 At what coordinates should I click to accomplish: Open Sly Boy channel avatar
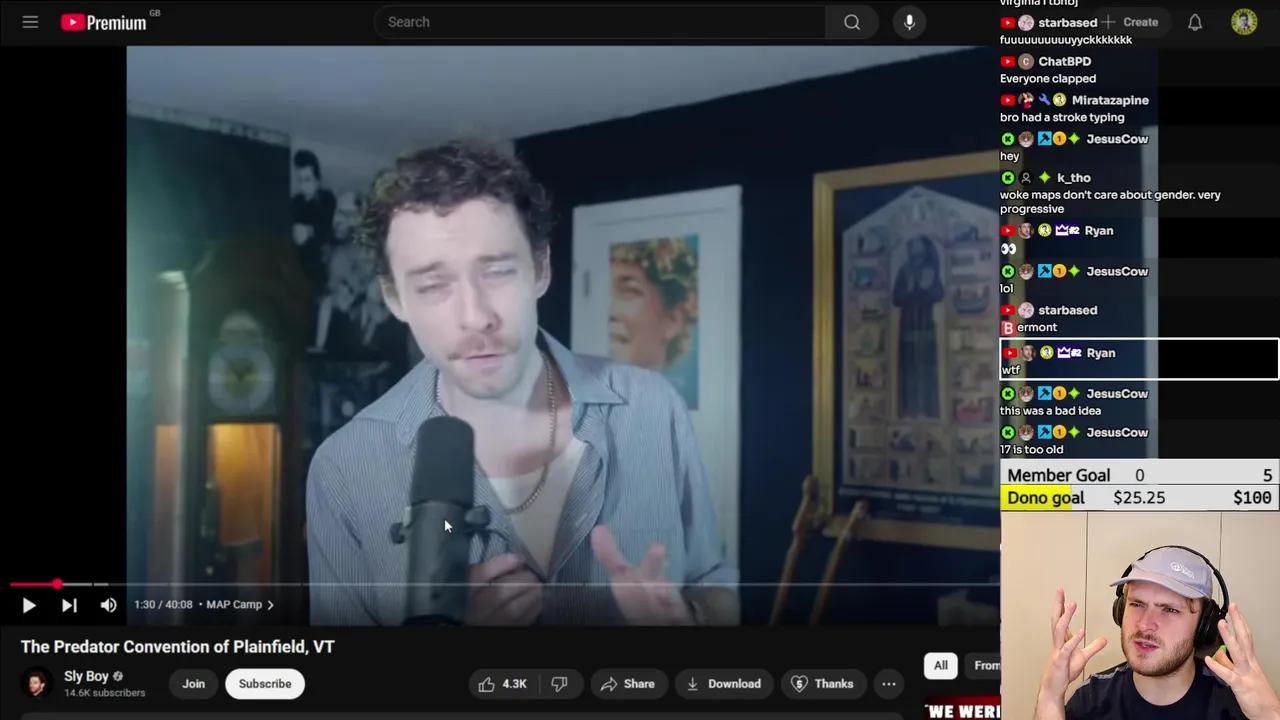coord(37,684)
